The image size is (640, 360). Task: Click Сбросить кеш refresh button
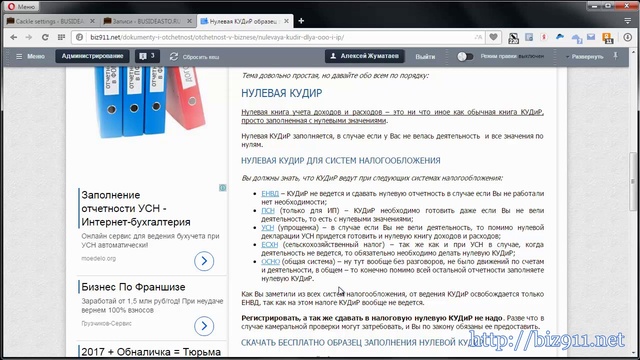pyautogui.click(x=195, y=57)
